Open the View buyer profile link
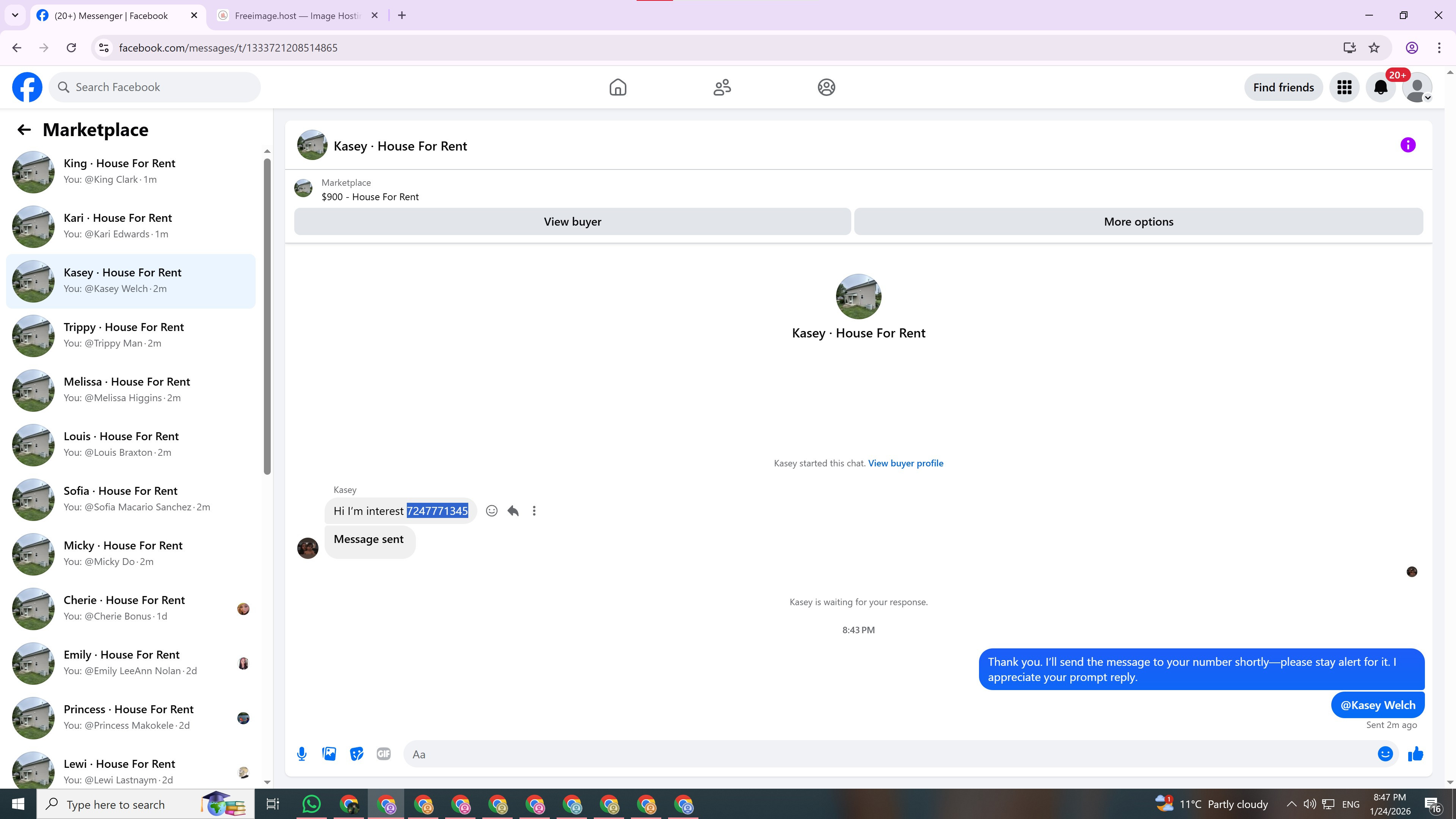The image size is (1456, 819). pyautogui.click(x=905, y=463)
